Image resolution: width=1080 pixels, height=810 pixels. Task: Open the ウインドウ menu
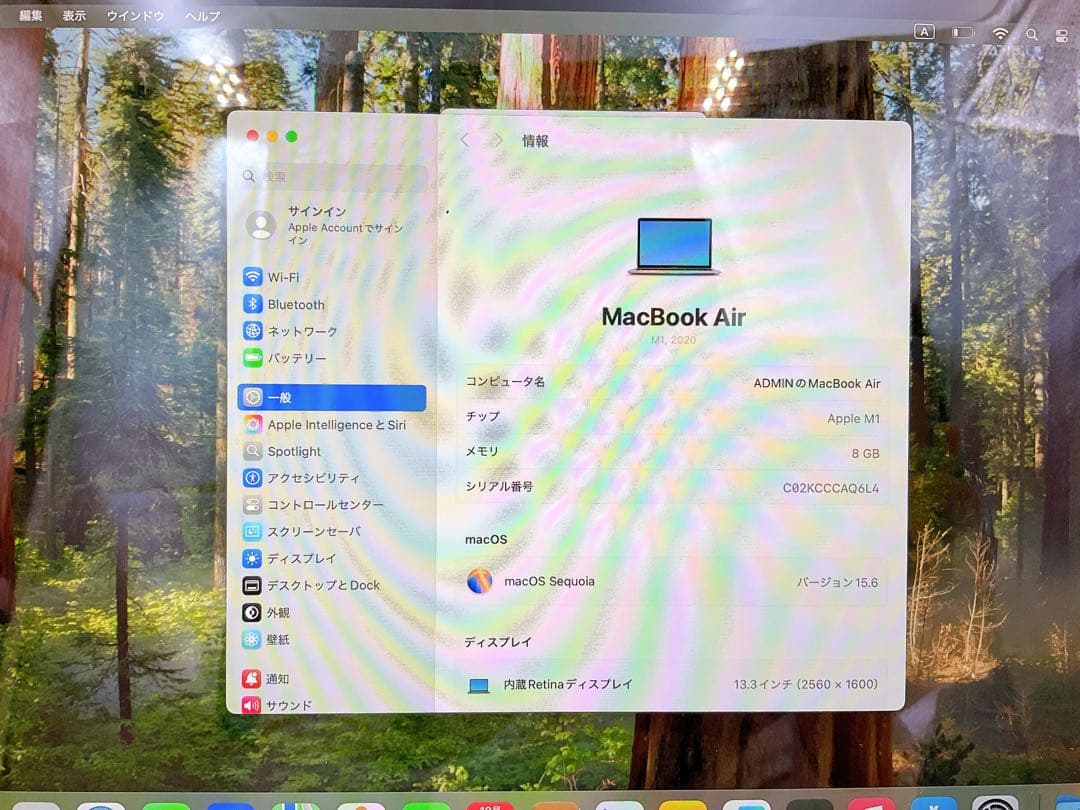tap(135, 15)
